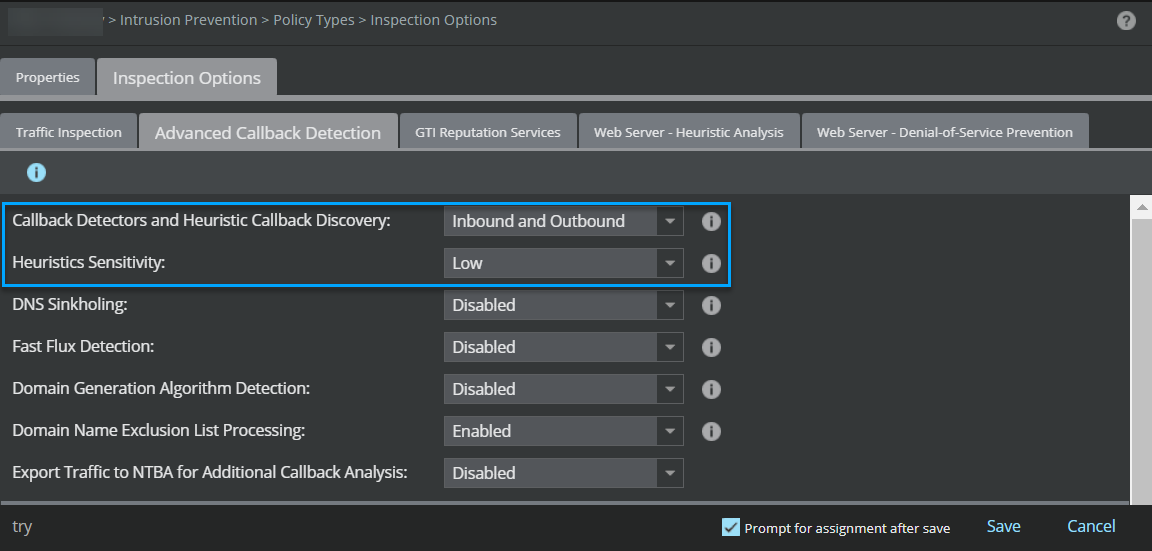
Task: Click the 'Fast Flux Detection:' label
Action: point(83,347)
